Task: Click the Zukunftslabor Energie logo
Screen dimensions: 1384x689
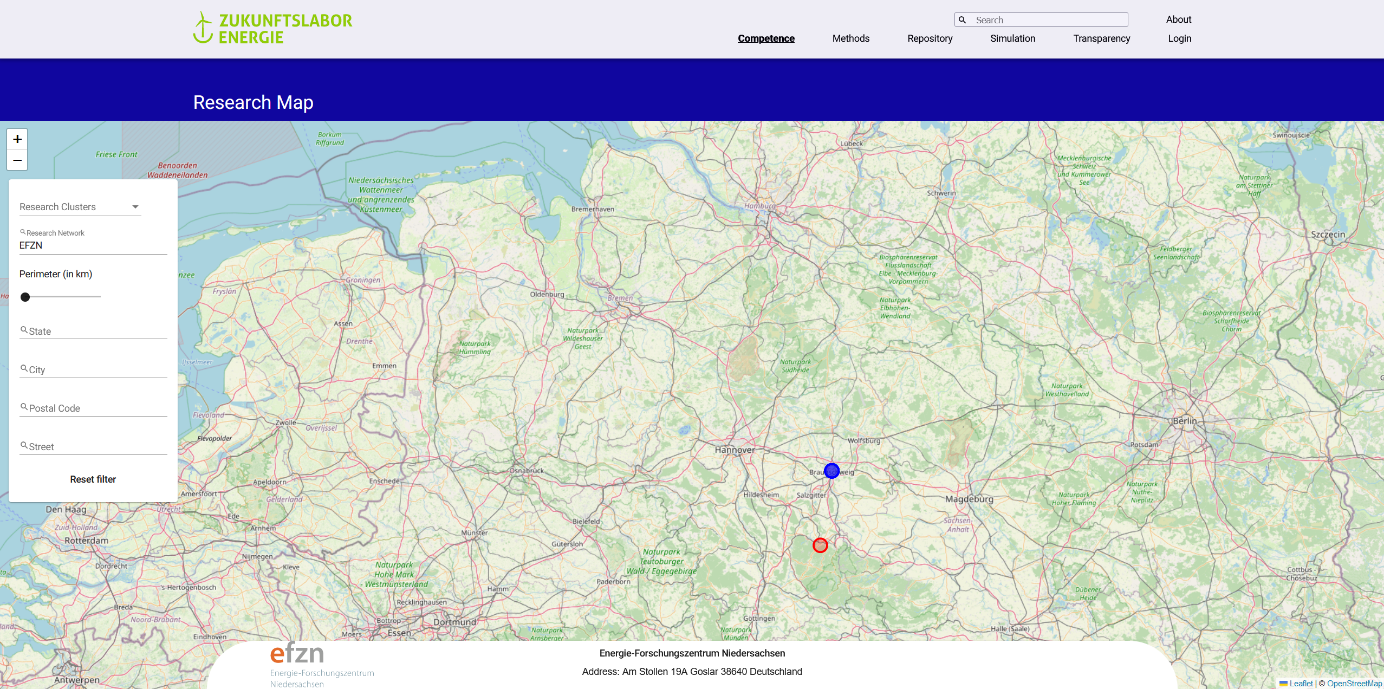Action: point(272,28)
